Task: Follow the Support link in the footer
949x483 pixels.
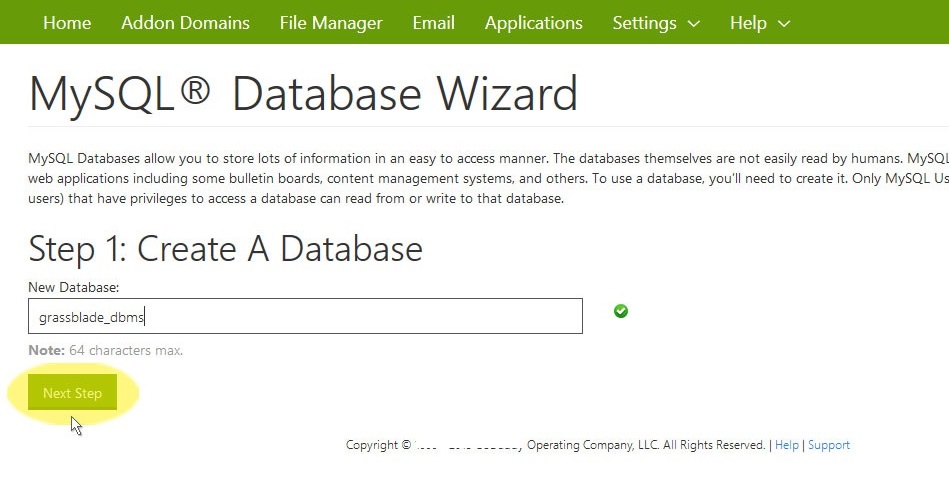Action: click(829, 445)
